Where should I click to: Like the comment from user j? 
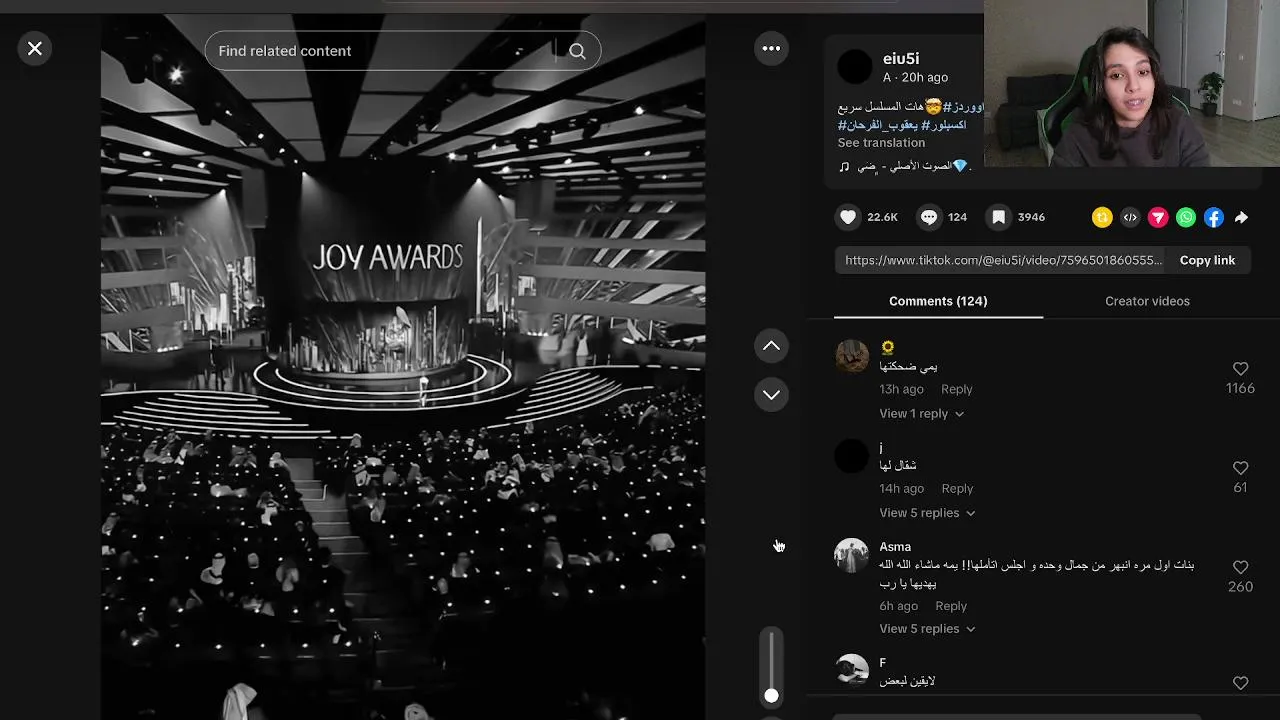1240,468
